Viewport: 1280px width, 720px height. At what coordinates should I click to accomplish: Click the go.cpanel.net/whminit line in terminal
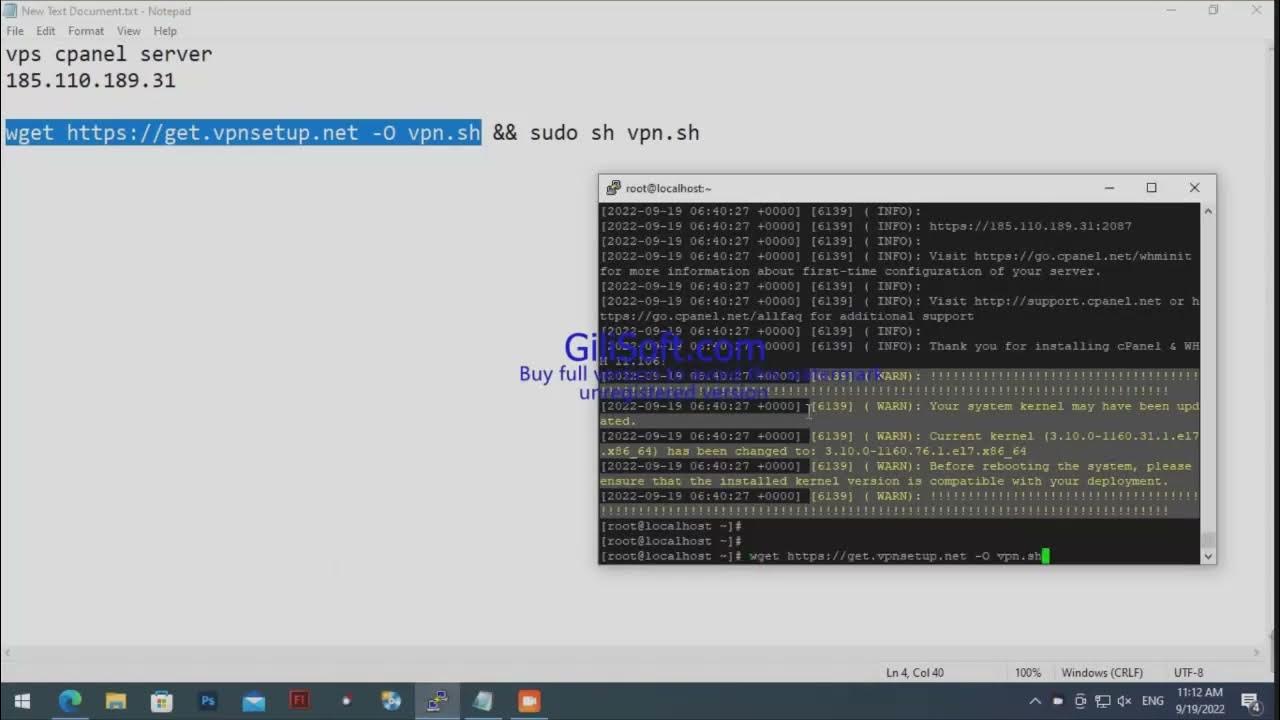pyautogui.click(x=896, y=264)
